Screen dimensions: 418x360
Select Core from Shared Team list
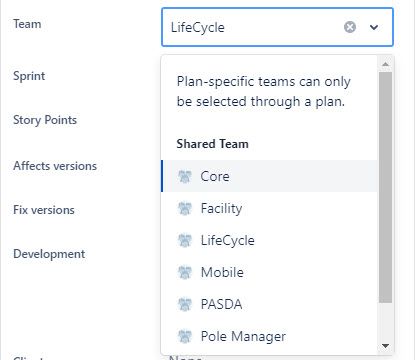[x=269, y=176]
